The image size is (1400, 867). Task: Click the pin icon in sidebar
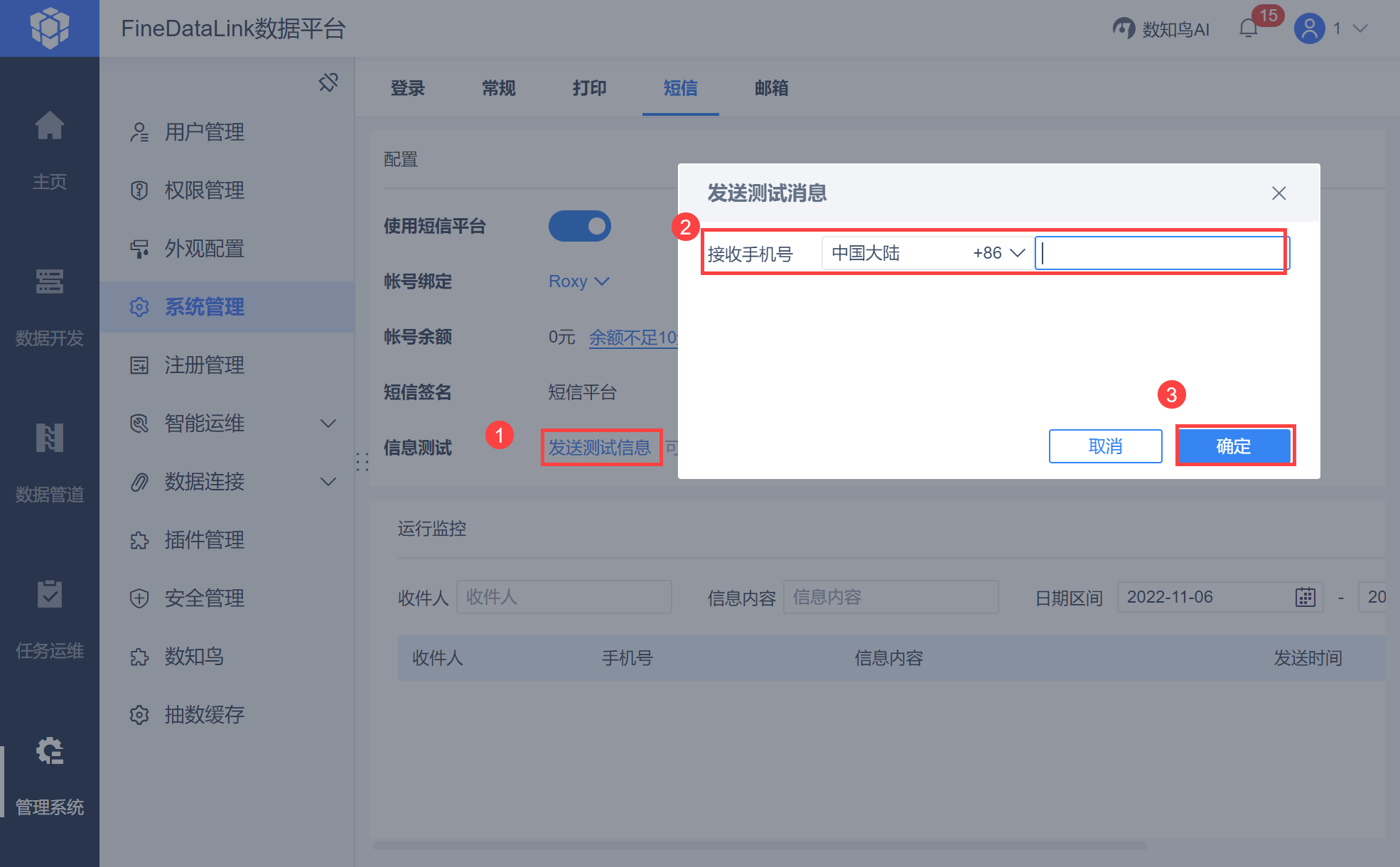point(328,82)
